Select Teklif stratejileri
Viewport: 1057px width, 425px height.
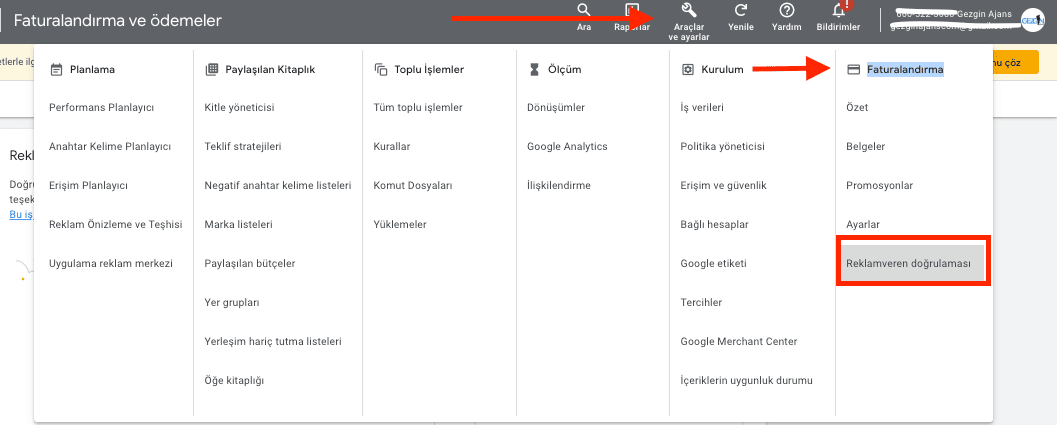tap(243, 146)
